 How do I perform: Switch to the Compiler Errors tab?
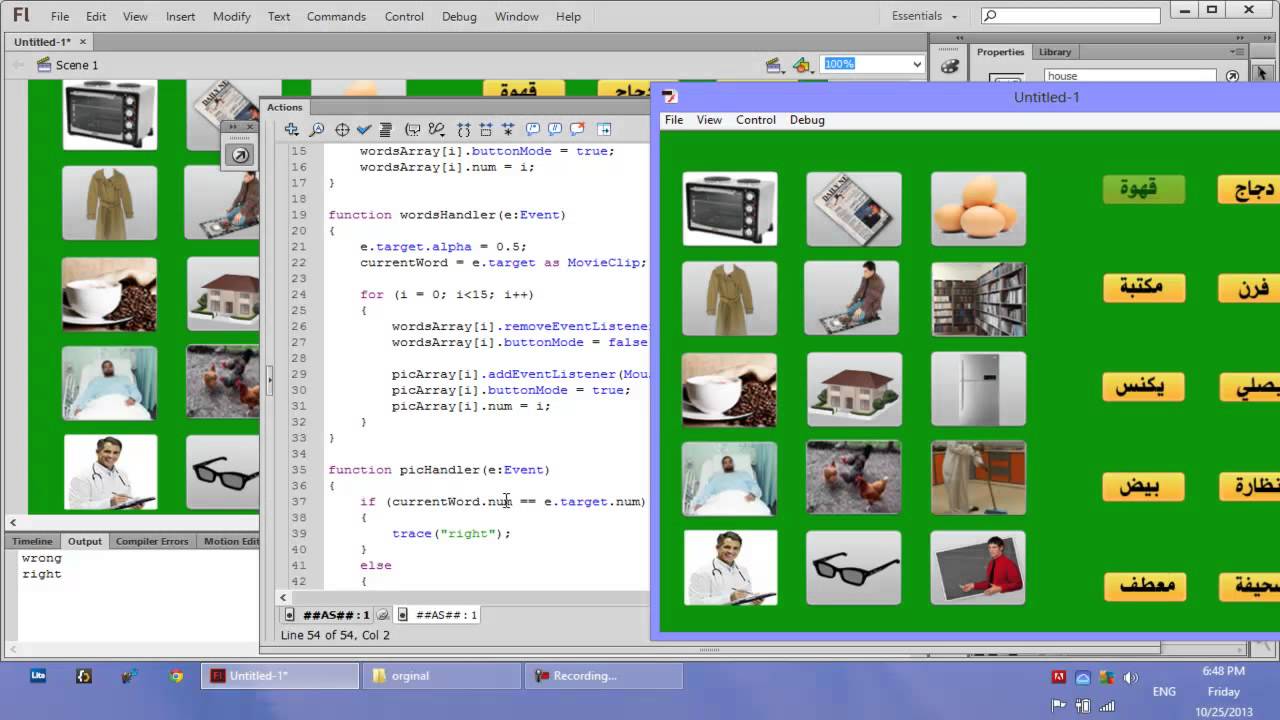(x=152, y=541)
